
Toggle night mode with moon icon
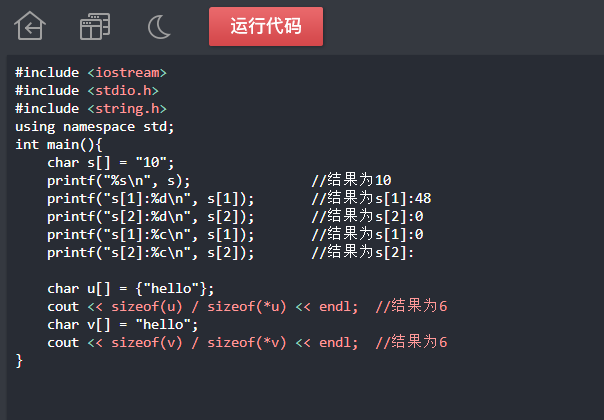coord(159,27)
